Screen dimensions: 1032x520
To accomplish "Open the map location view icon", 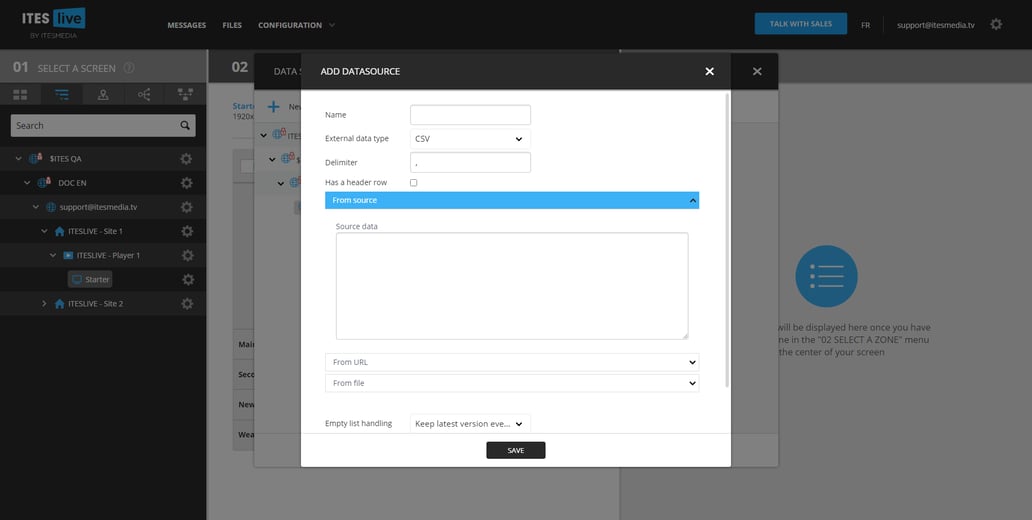I will click(x=103, y=95).
